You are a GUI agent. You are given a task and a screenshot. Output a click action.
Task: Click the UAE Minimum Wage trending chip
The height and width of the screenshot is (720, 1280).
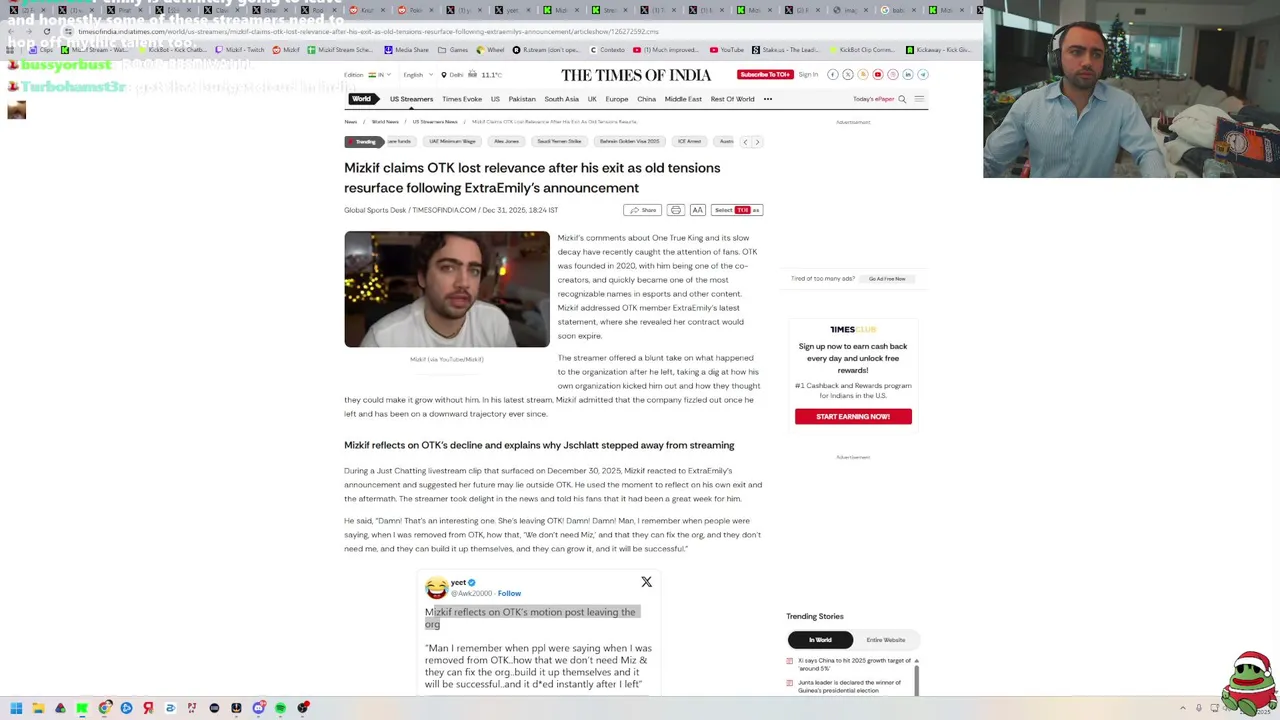click(452, 142)
